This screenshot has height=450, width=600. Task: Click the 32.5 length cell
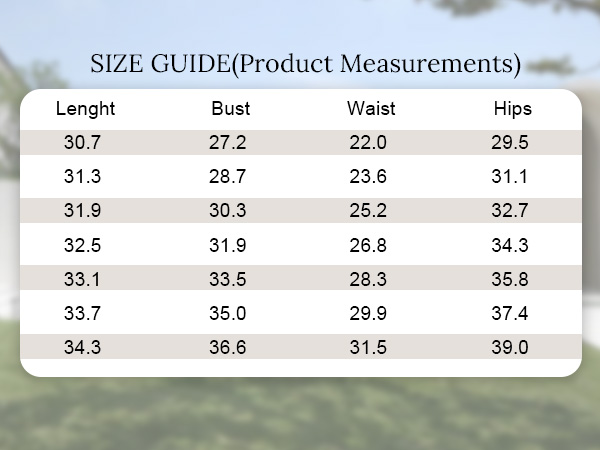82,245
